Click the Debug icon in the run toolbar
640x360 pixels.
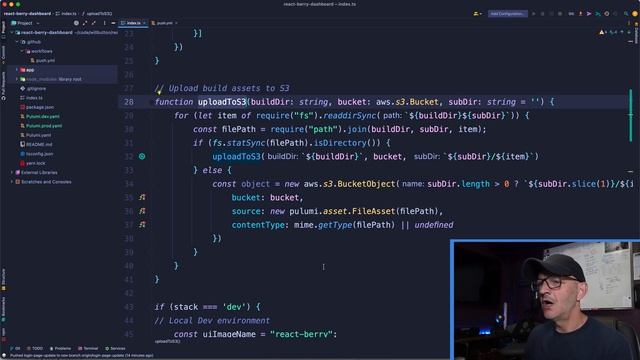tap(542, 14)
